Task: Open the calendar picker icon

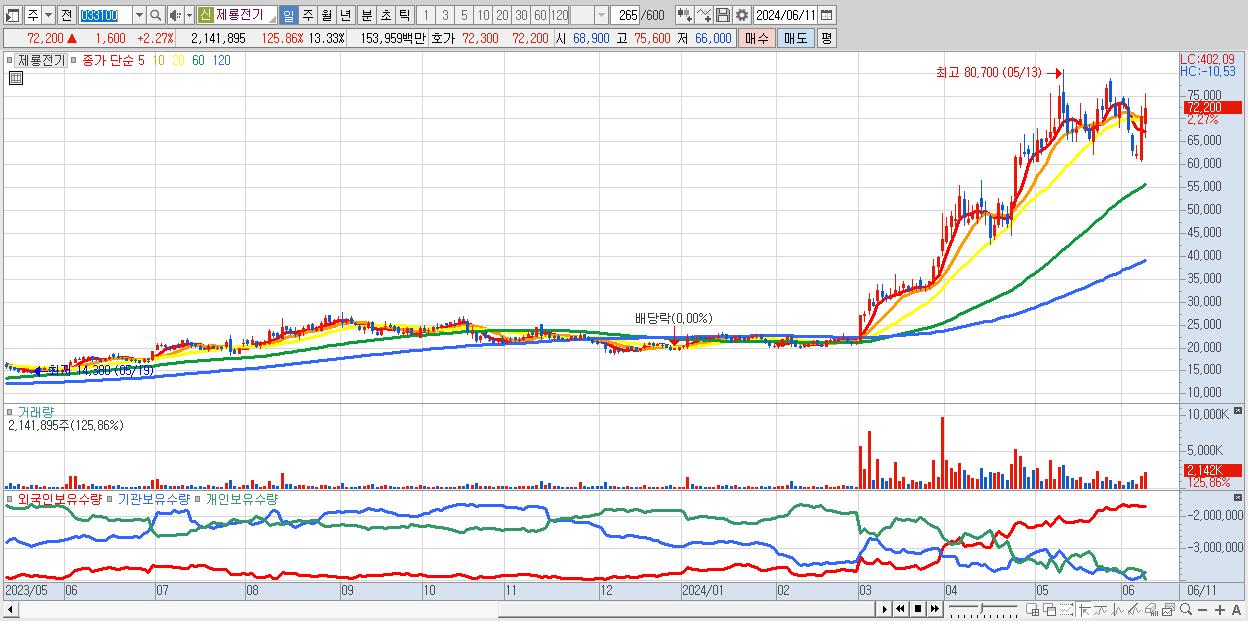Action: pyautogui.click(x=827, y=15)
